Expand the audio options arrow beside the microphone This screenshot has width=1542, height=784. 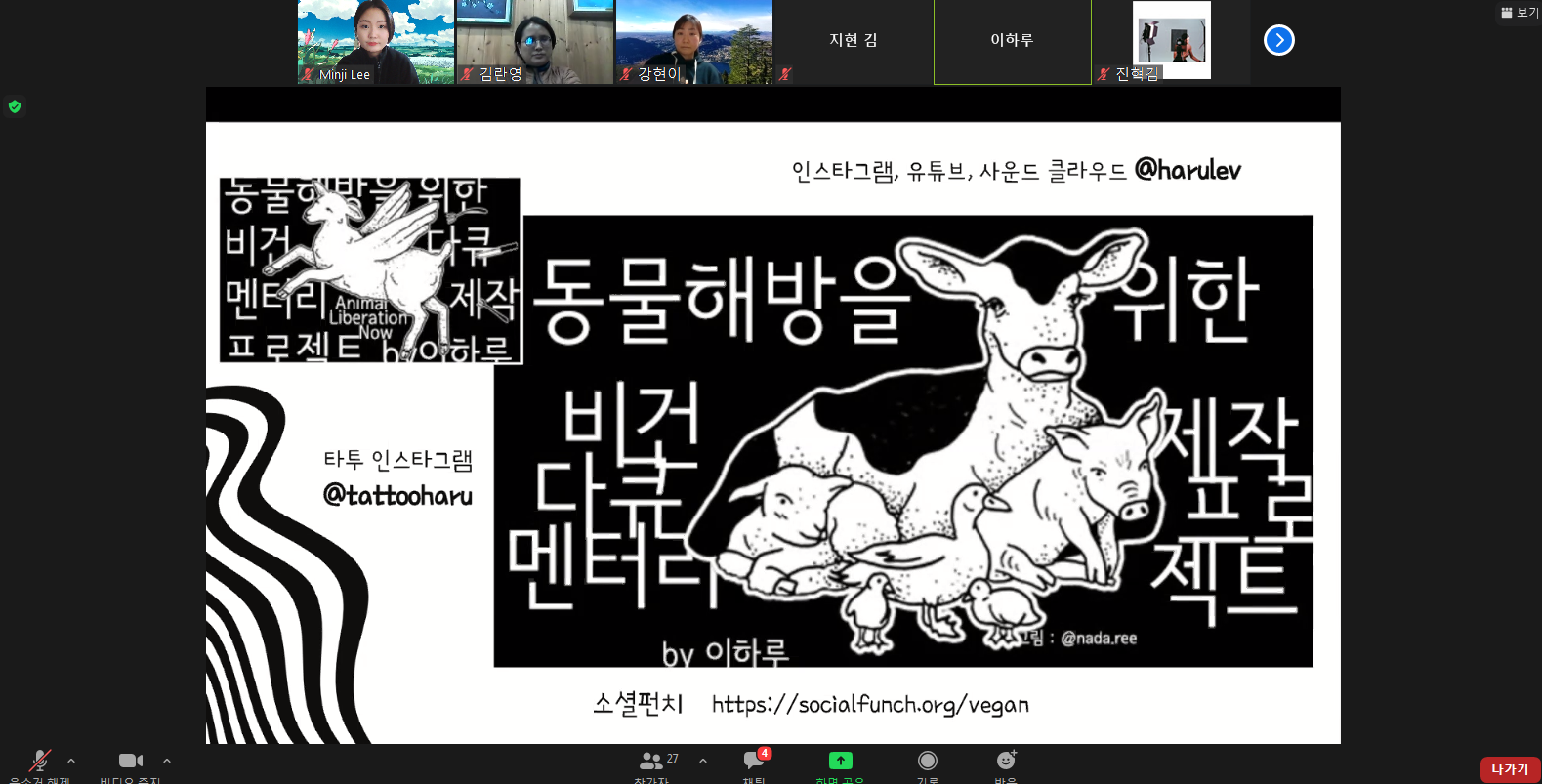[x=71, y=761]
